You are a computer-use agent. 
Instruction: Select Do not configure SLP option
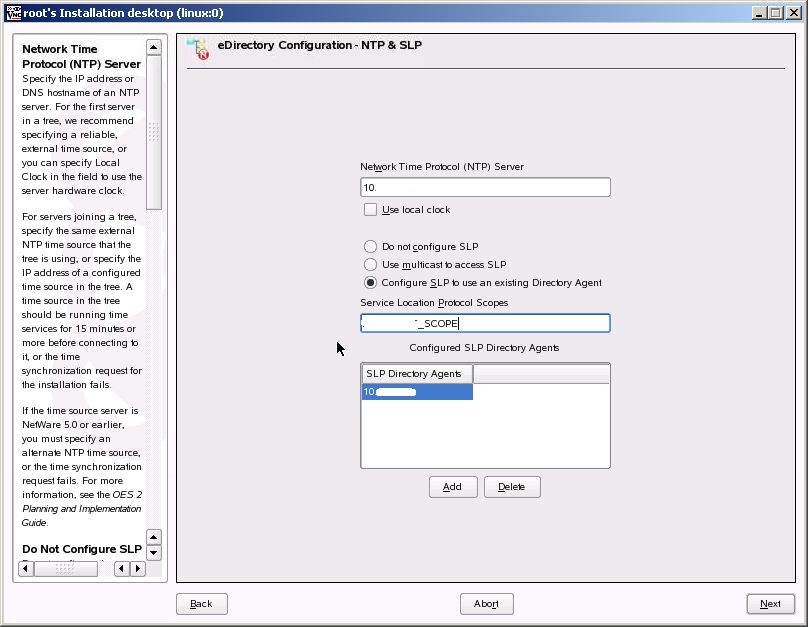[370, 247]
